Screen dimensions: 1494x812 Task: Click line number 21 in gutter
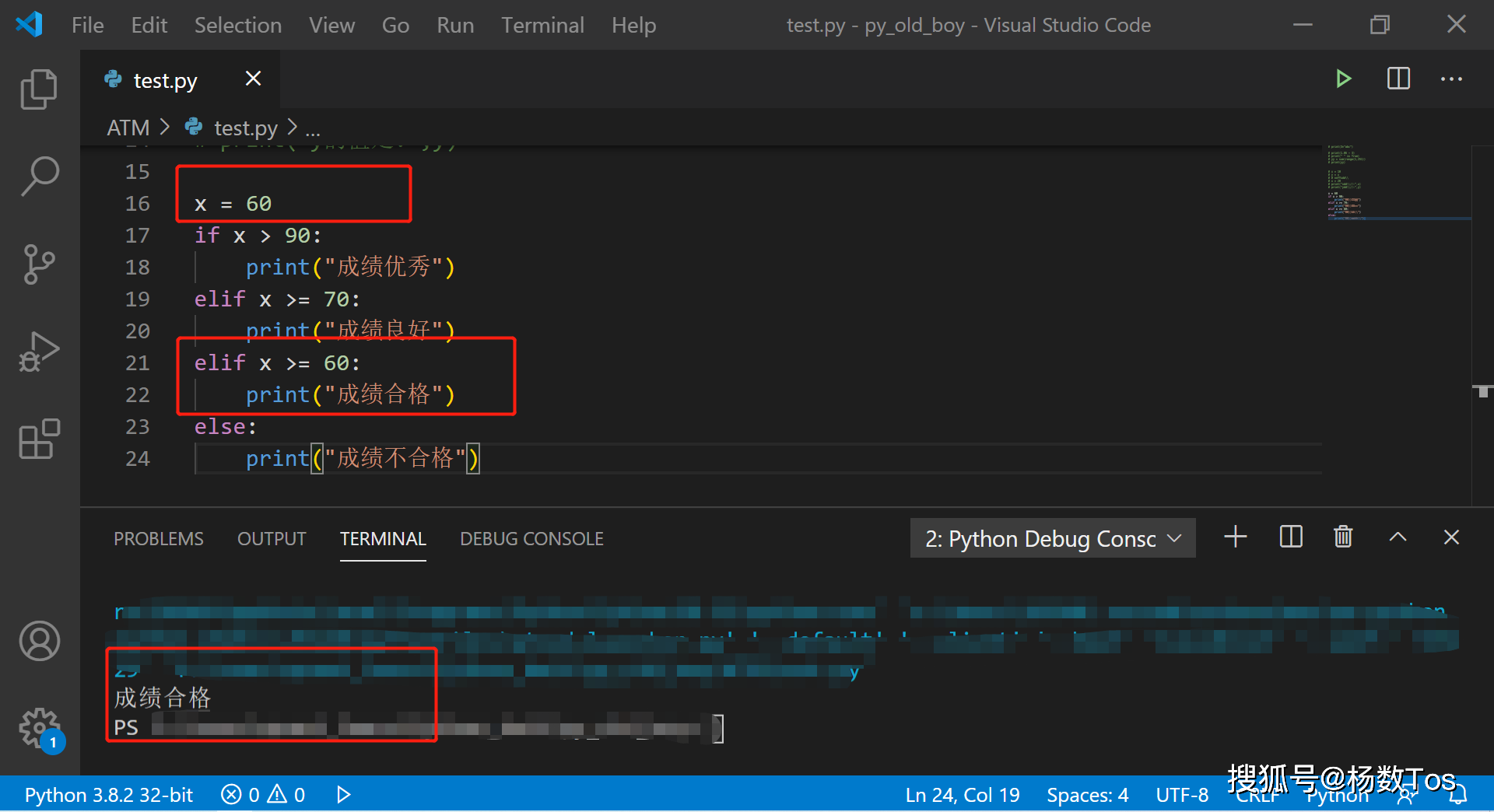(138, 363)
